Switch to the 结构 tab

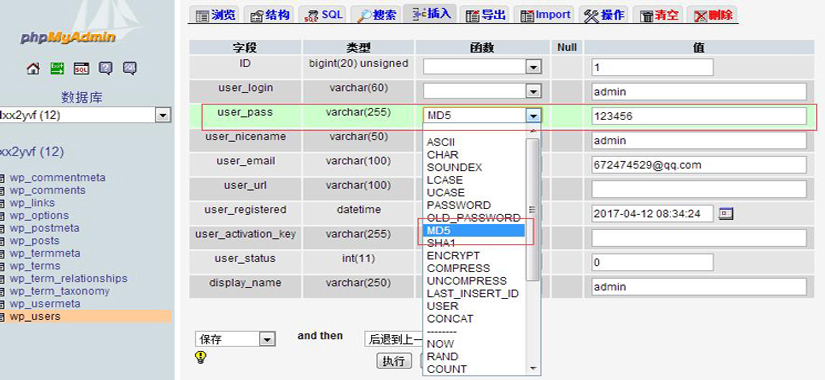point(270,15)
